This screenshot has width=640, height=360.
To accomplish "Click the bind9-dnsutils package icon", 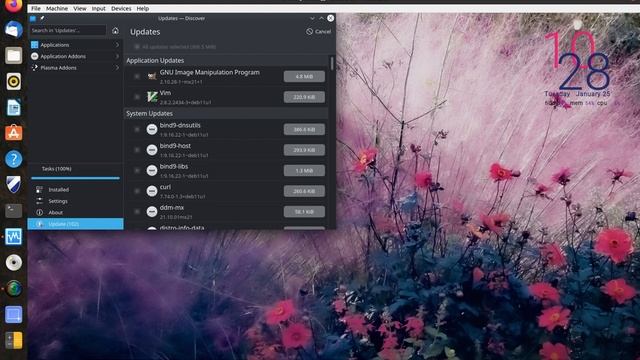I will coord(152,129).
